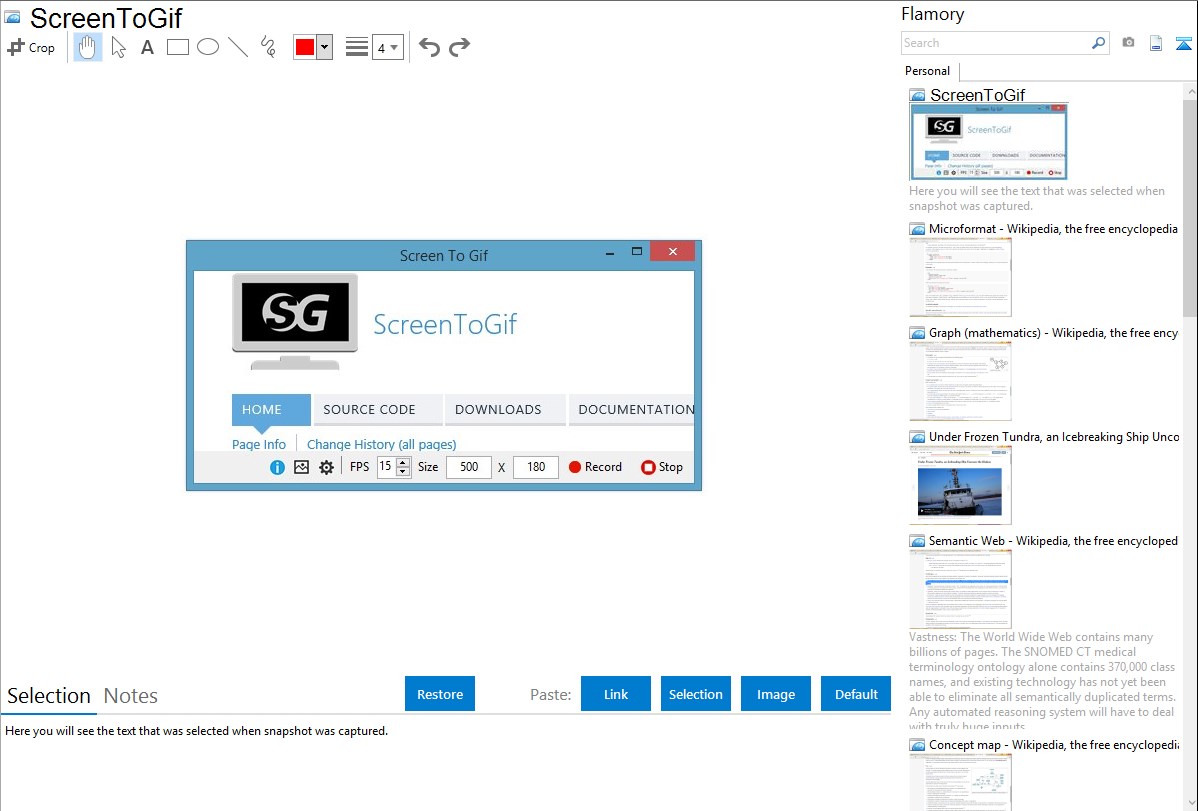Click the width field showing 500

click(468, 466)
